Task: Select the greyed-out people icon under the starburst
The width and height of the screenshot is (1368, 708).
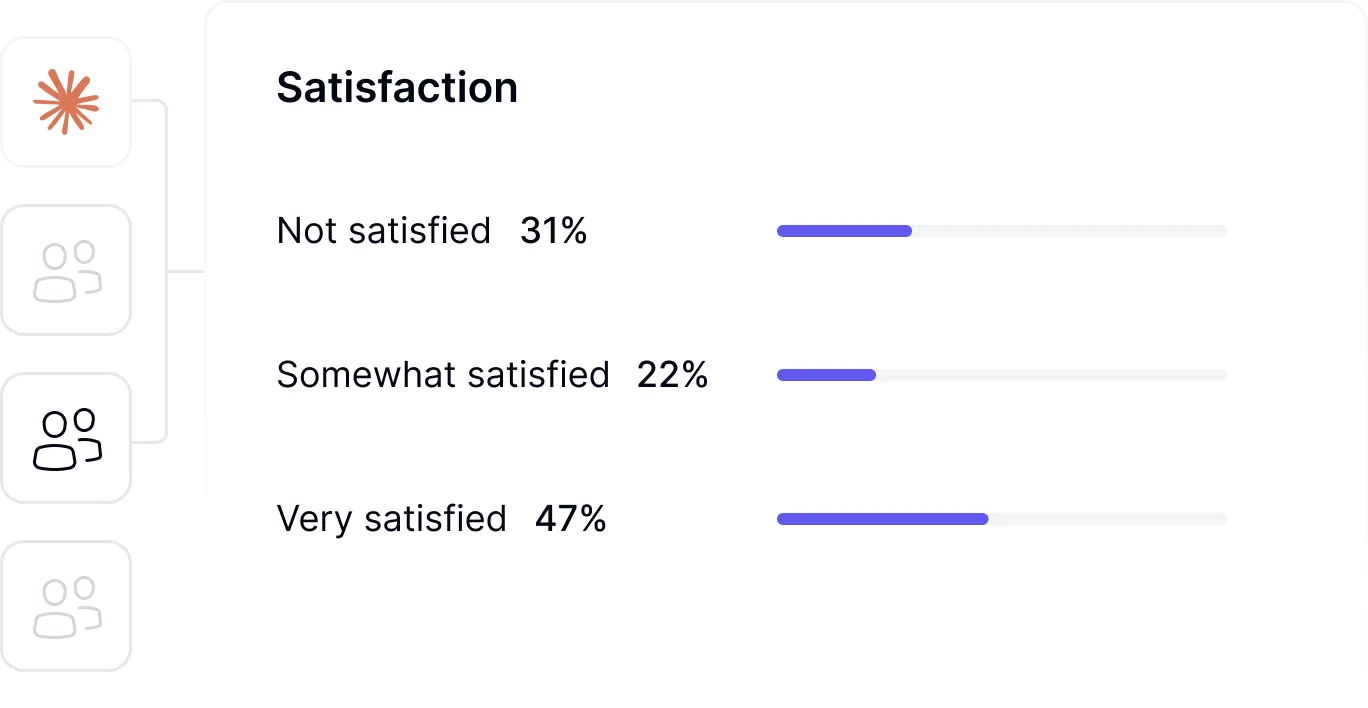Action: pos(66,270)
